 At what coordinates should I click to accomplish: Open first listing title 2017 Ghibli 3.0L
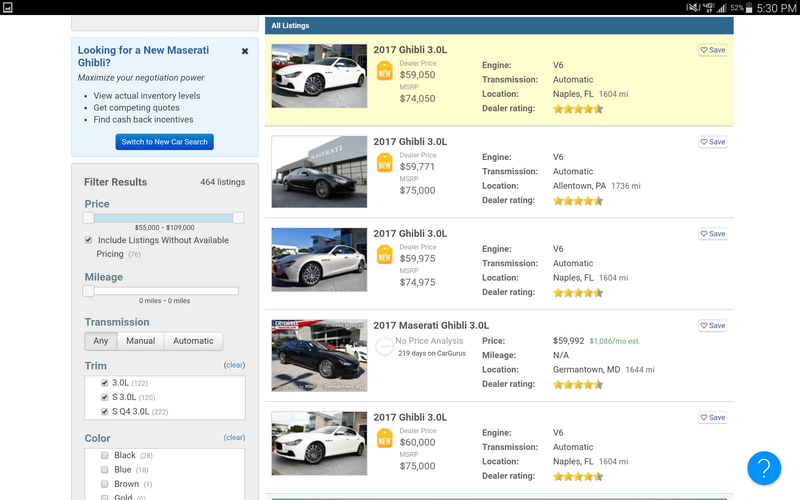coord(410,50)
